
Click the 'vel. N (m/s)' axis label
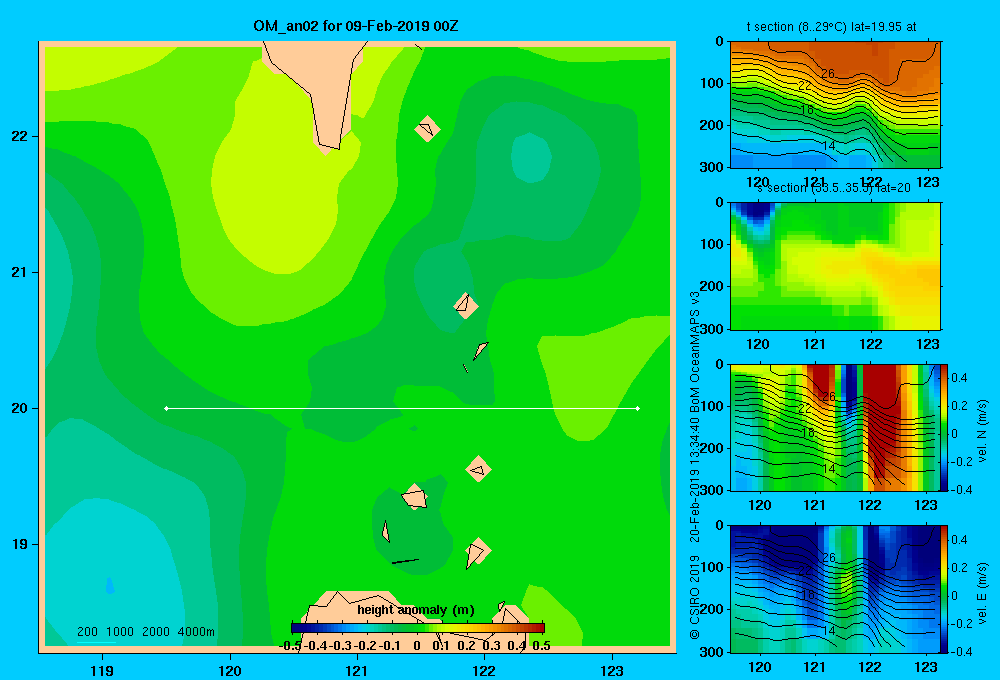tap(982, 431)
